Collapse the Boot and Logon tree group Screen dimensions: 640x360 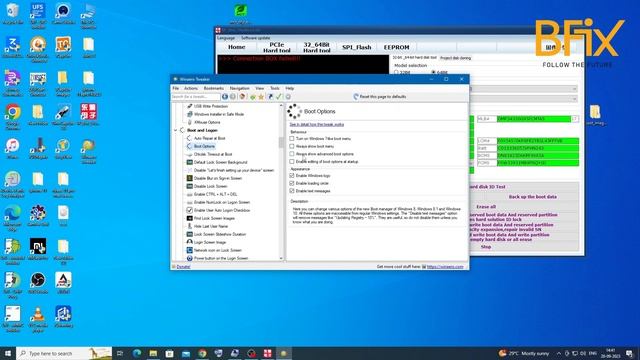(x=176, y=130)
